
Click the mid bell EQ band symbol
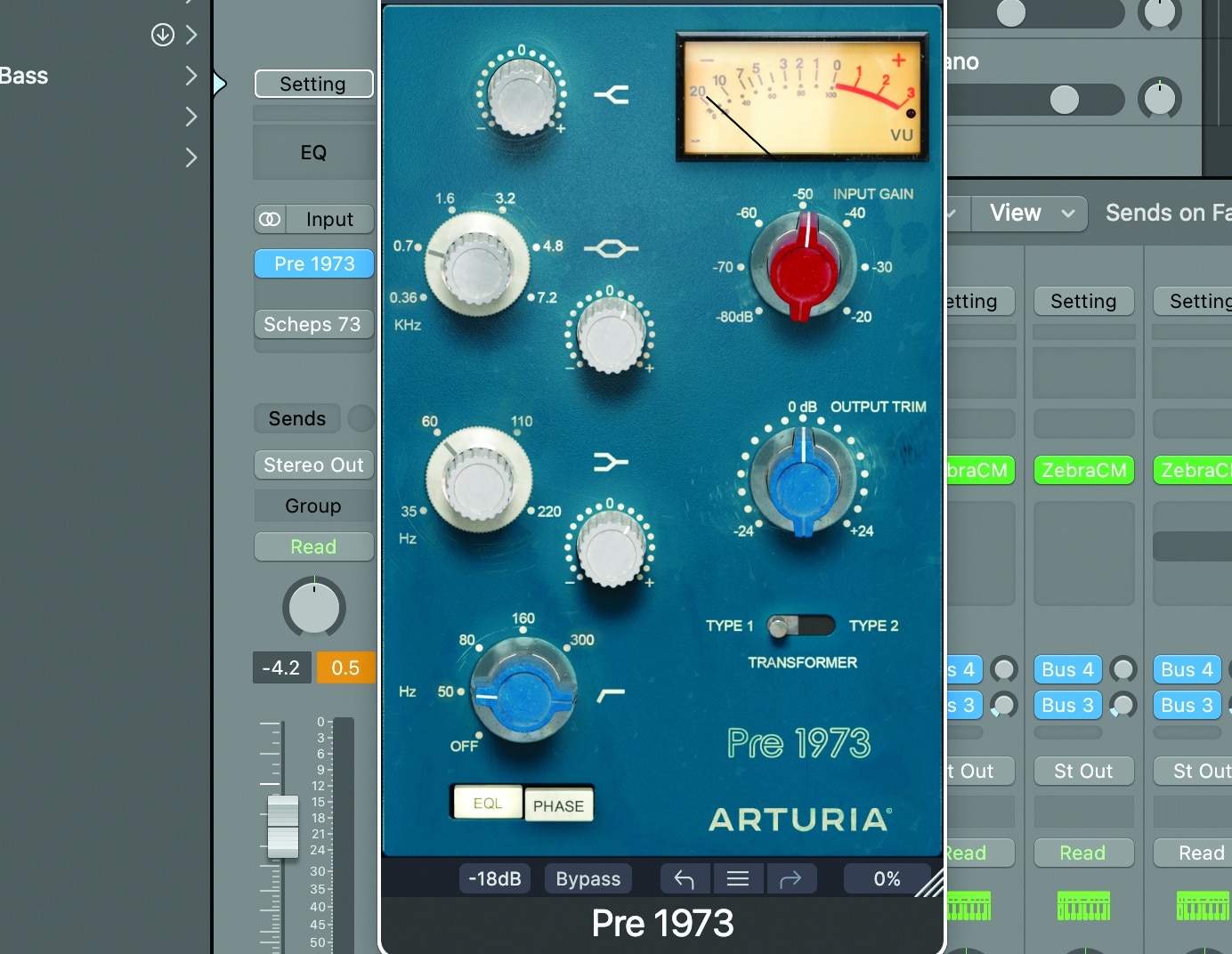tap(611, 248)
